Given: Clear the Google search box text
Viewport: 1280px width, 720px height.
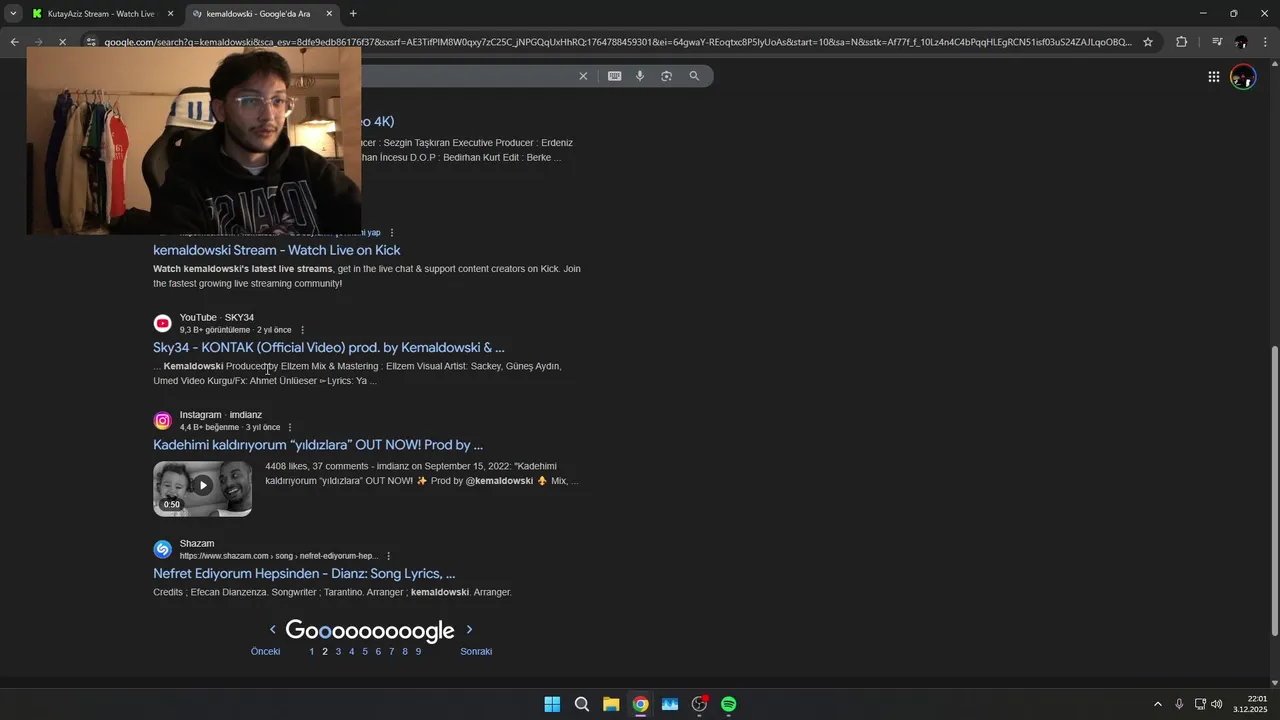Looking at the screenshot, I should [x=583, y=76].
